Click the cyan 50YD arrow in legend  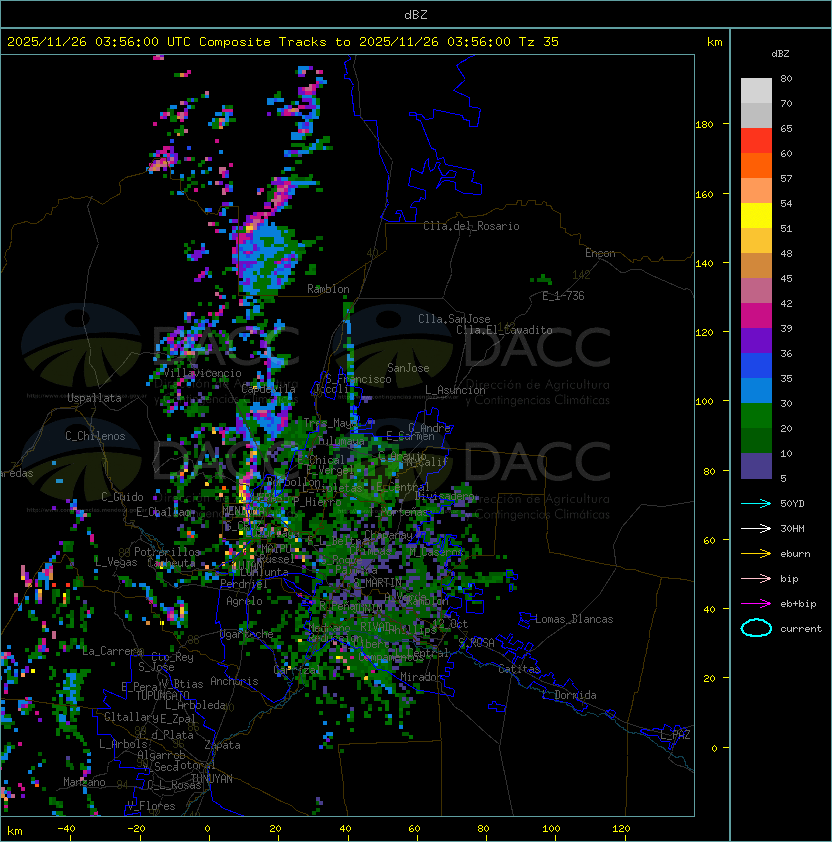[756, 503]
